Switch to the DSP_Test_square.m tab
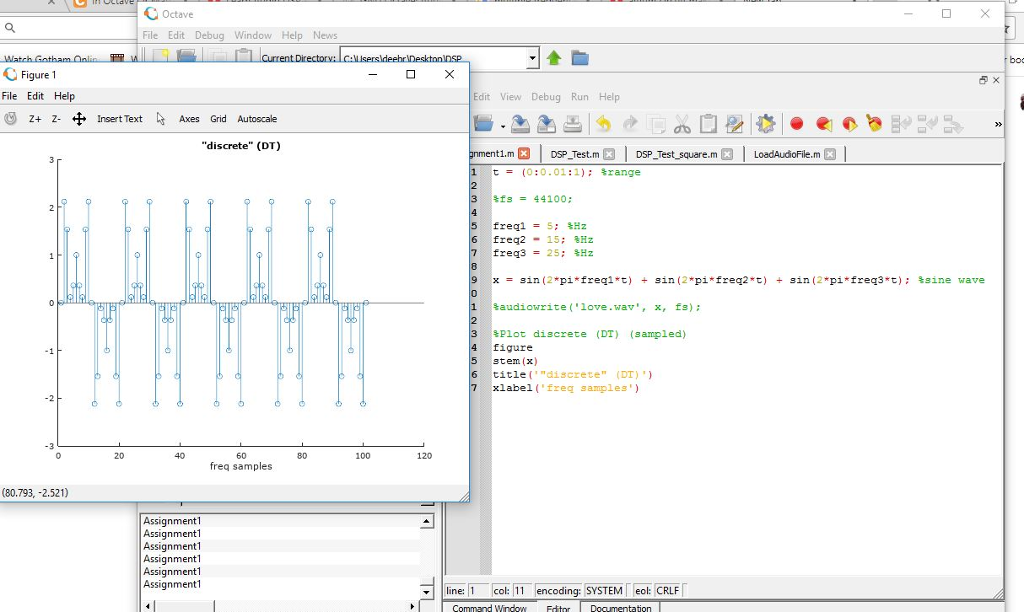Screen dimensions: 1024x612 (x=676, y=154)
